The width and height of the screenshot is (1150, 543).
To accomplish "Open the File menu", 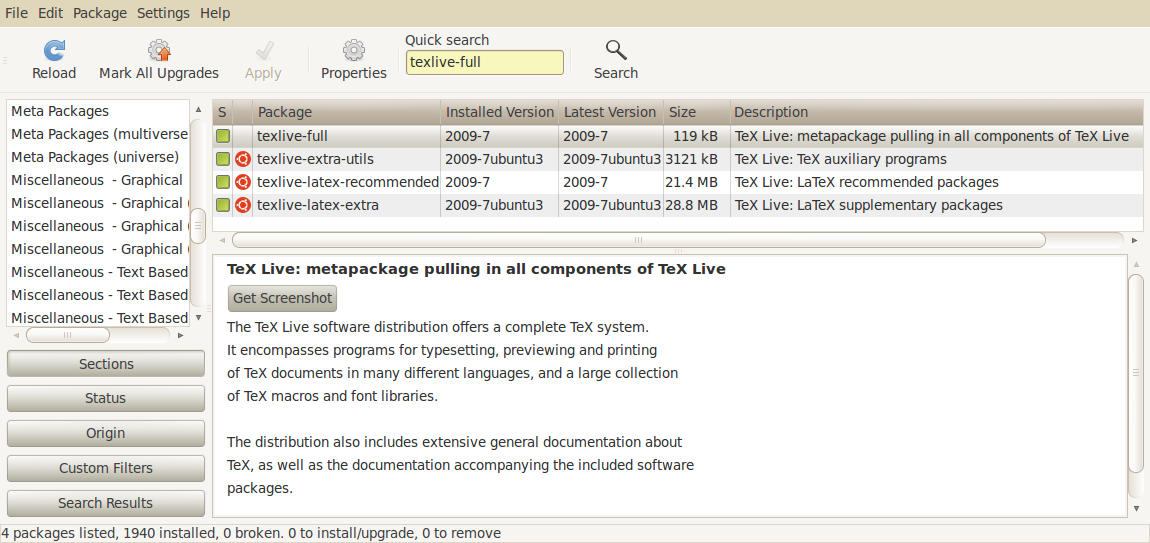I will pos(16,13).
